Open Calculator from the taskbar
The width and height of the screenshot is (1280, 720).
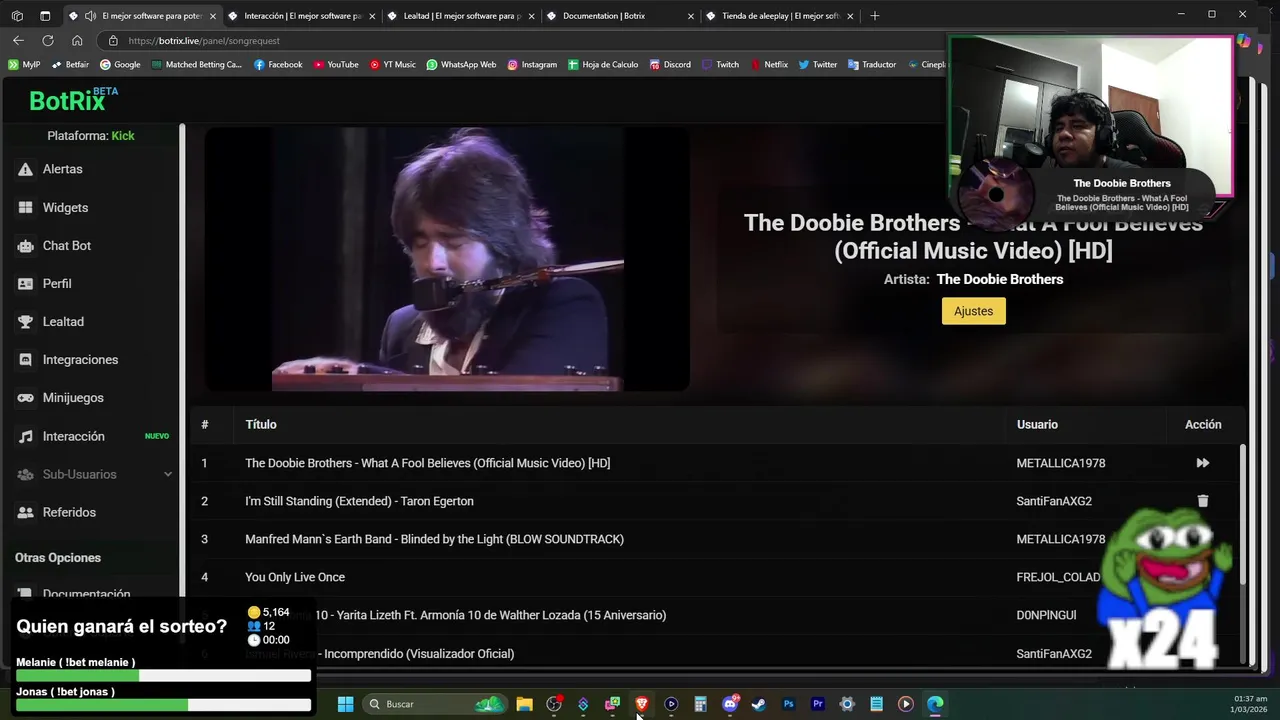tap(700, 704)
